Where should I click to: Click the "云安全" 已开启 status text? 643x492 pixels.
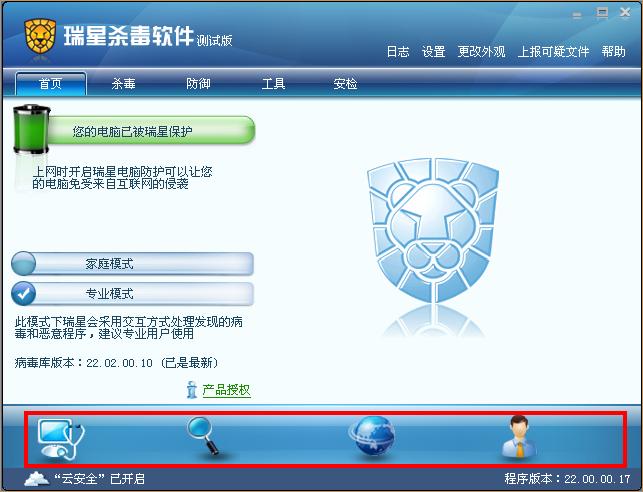[x=100, y=479]
